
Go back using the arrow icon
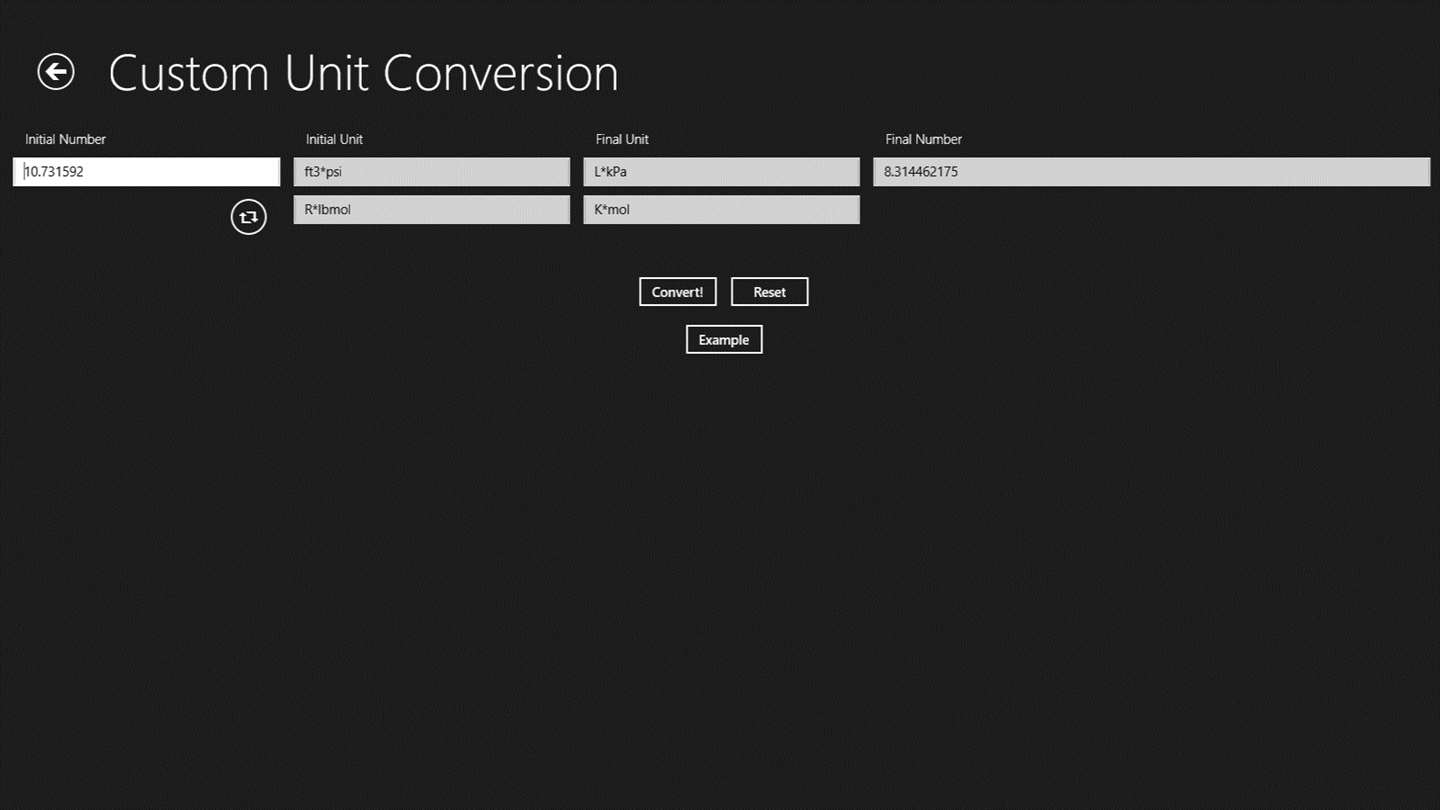point(56,72)
